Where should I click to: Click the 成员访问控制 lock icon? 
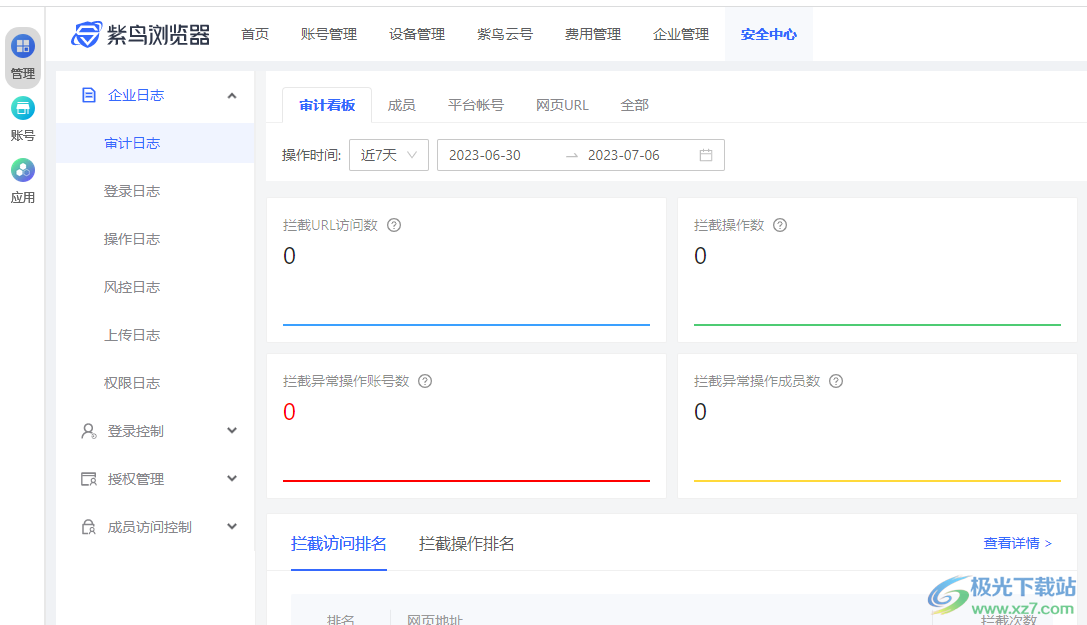[89, 527]
